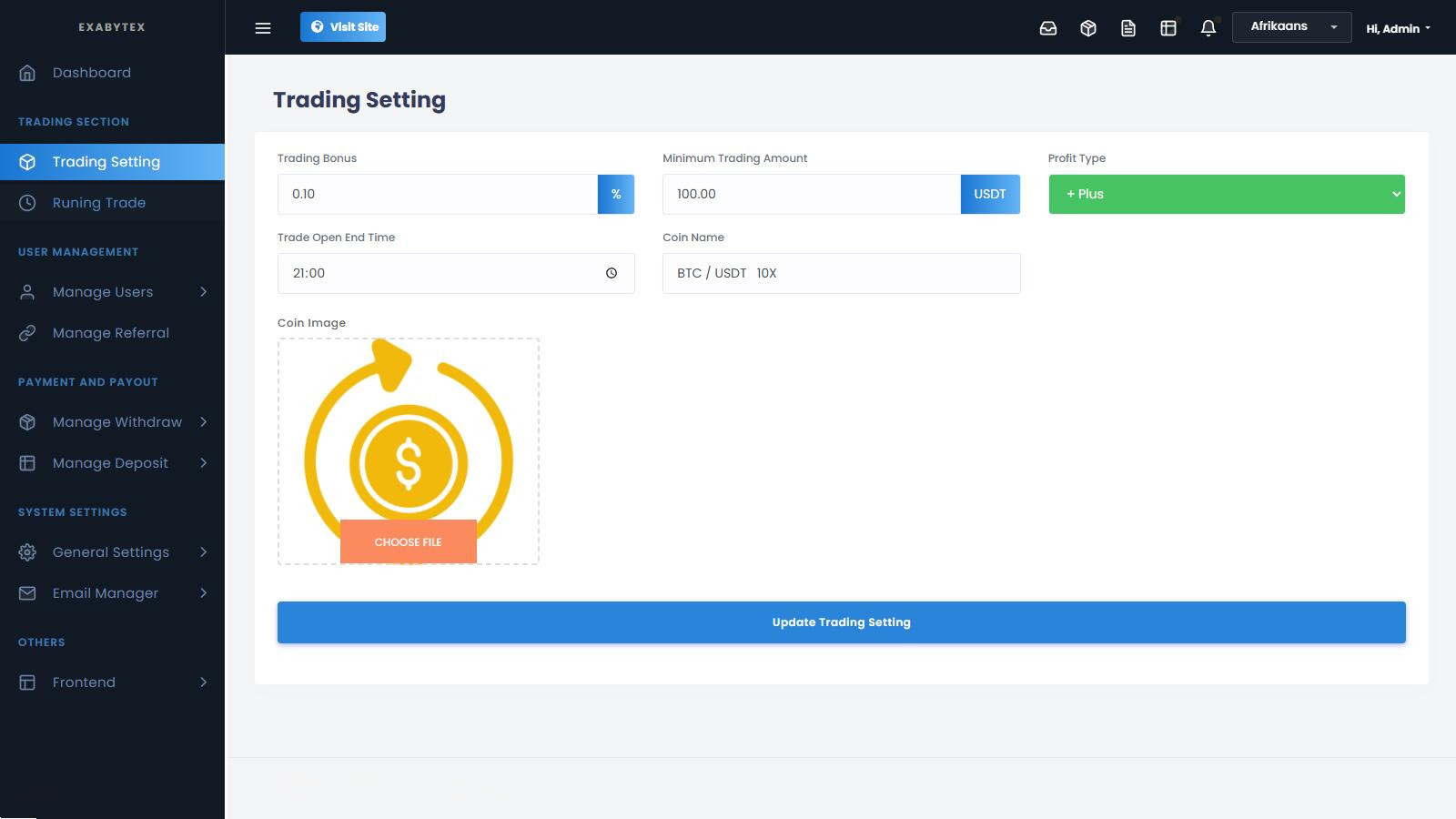Focus the Trading Bonus input field

click(437, 194)
